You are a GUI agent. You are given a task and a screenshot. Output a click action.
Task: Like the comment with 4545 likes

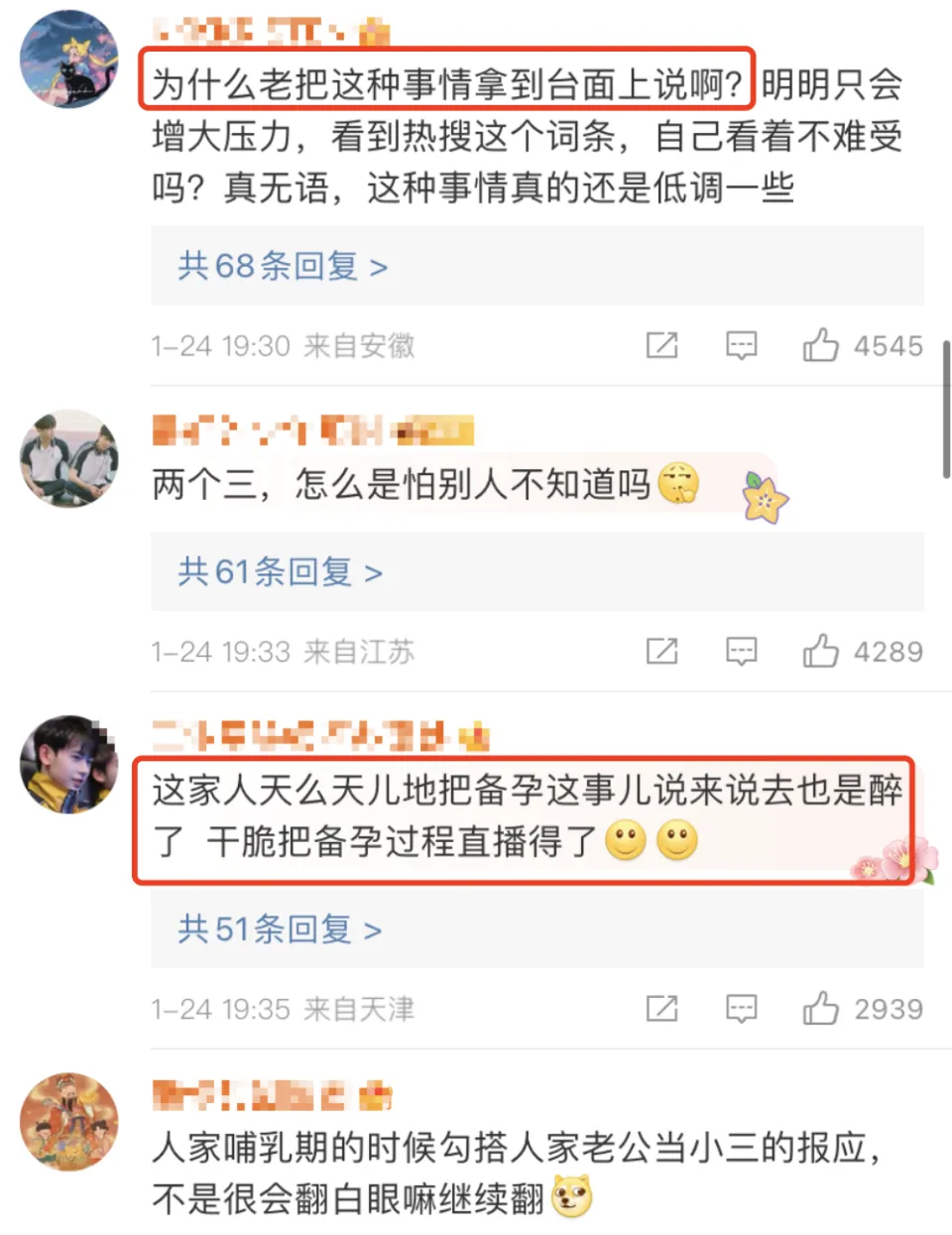(x=820, y=345)
